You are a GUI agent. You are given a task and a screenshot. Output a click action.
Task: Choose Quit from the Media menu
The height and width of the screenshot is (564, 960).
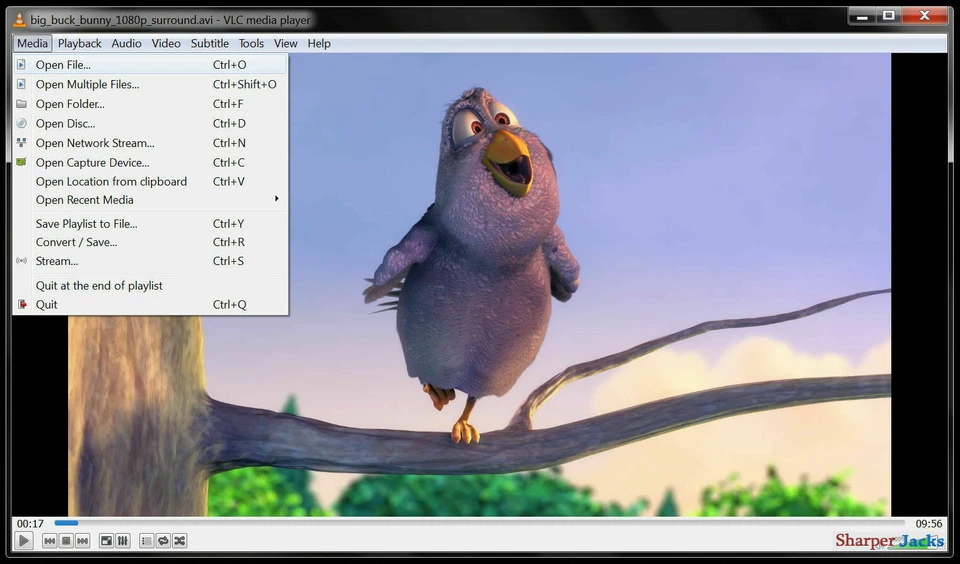point(150,304)
